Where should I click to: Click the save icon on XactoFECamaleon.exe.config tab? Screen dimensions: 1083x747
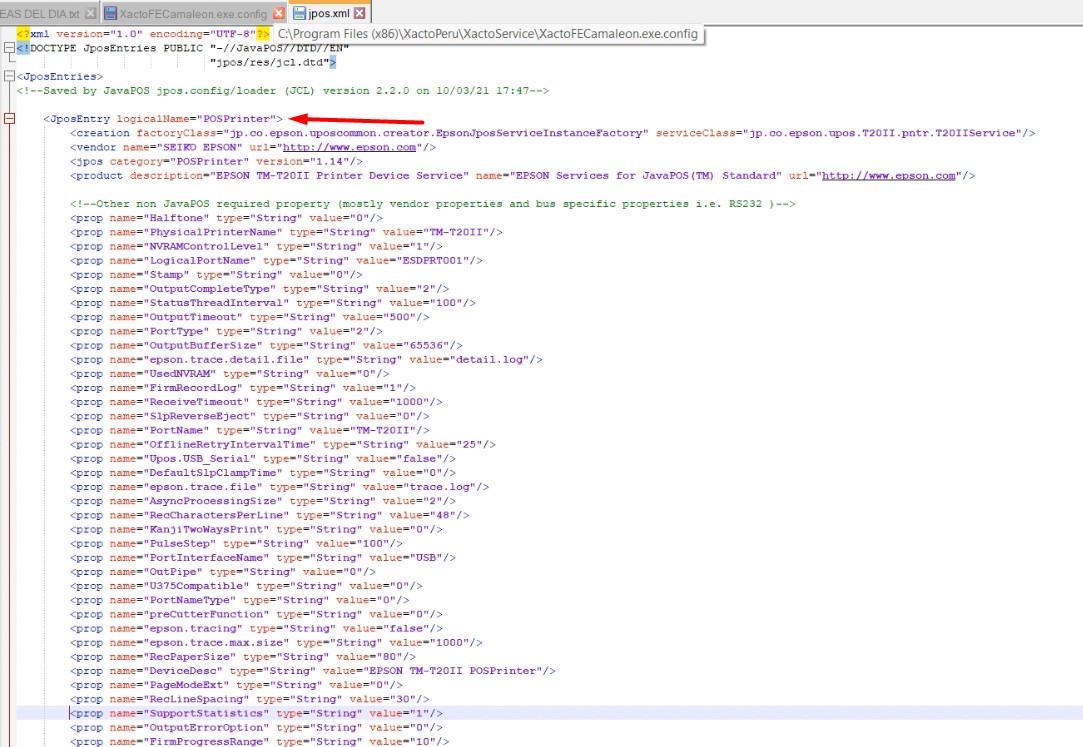coord(110,14)
